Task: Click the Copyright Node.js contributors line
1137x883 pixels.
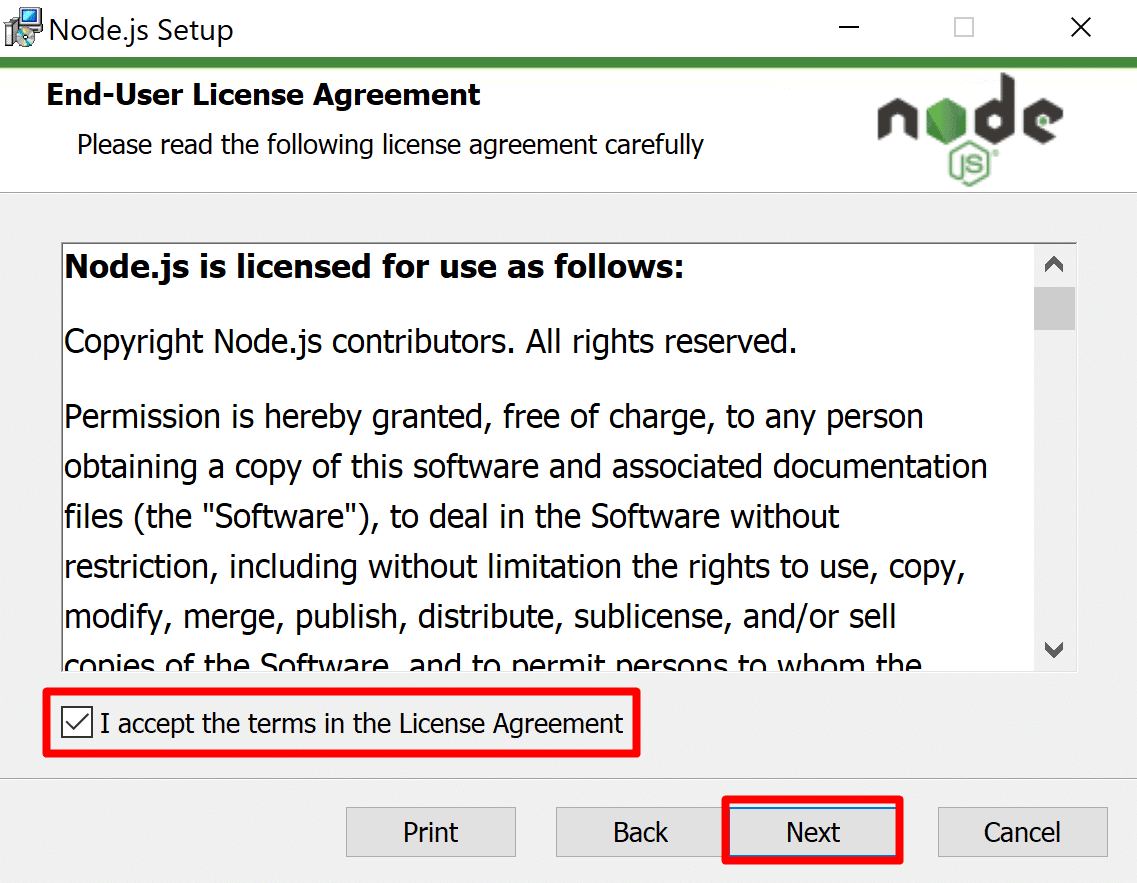Action: pos(430,342)
